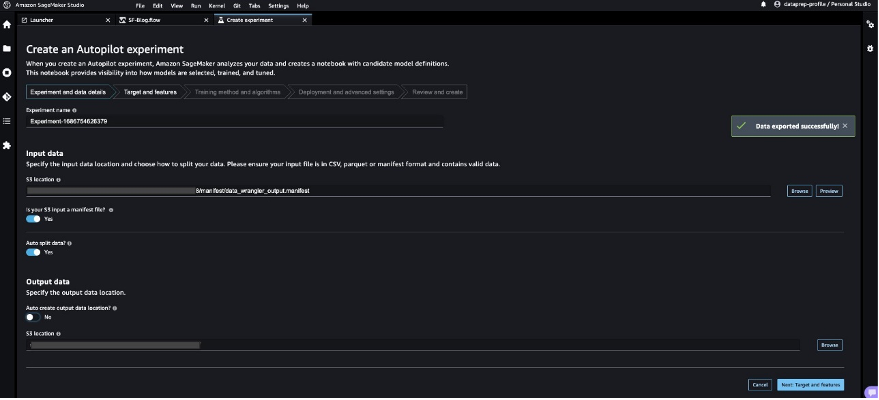879x400 pixels.
Task: Open the Extensions puzzle icon
Action: tap(7, 145)
